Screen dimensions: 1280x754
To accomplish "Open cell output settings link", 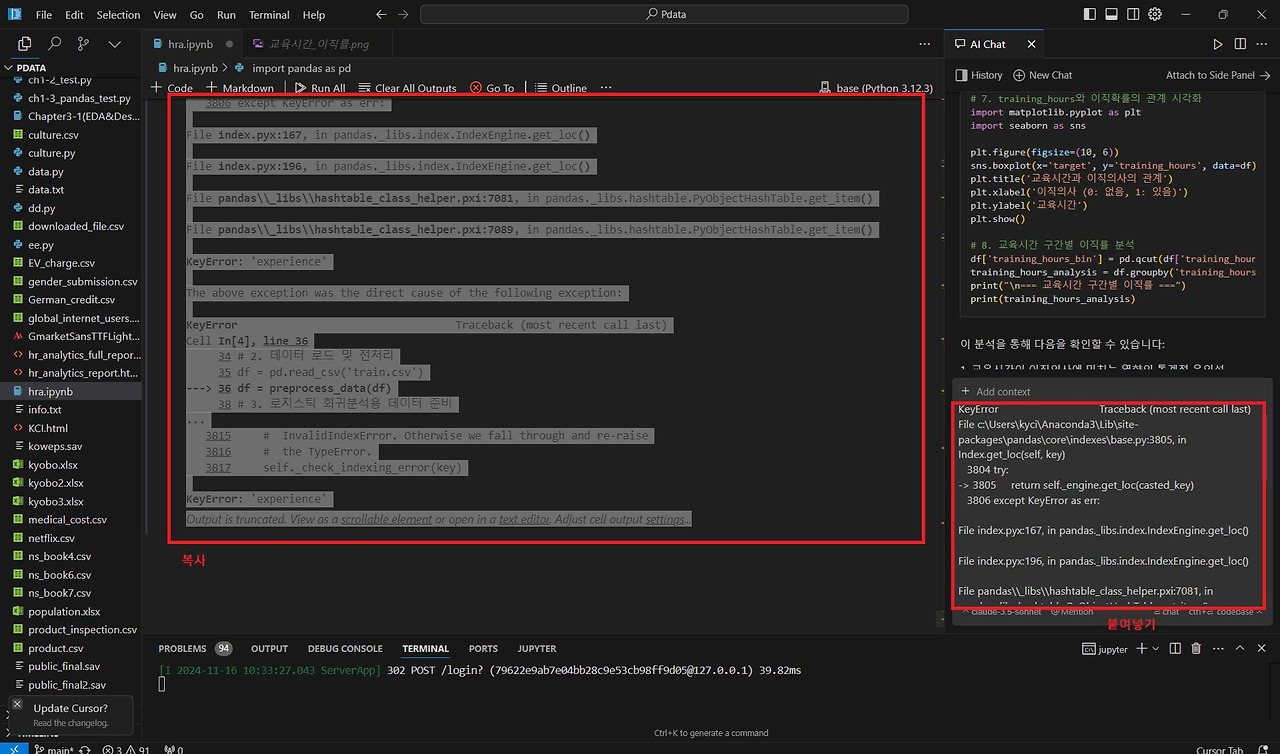I will (666, 519).
